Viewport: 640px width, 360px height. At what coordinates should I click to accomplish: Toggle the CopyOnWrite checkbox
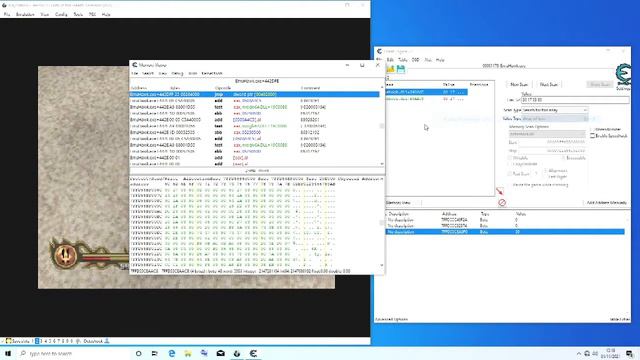[510, 164]
